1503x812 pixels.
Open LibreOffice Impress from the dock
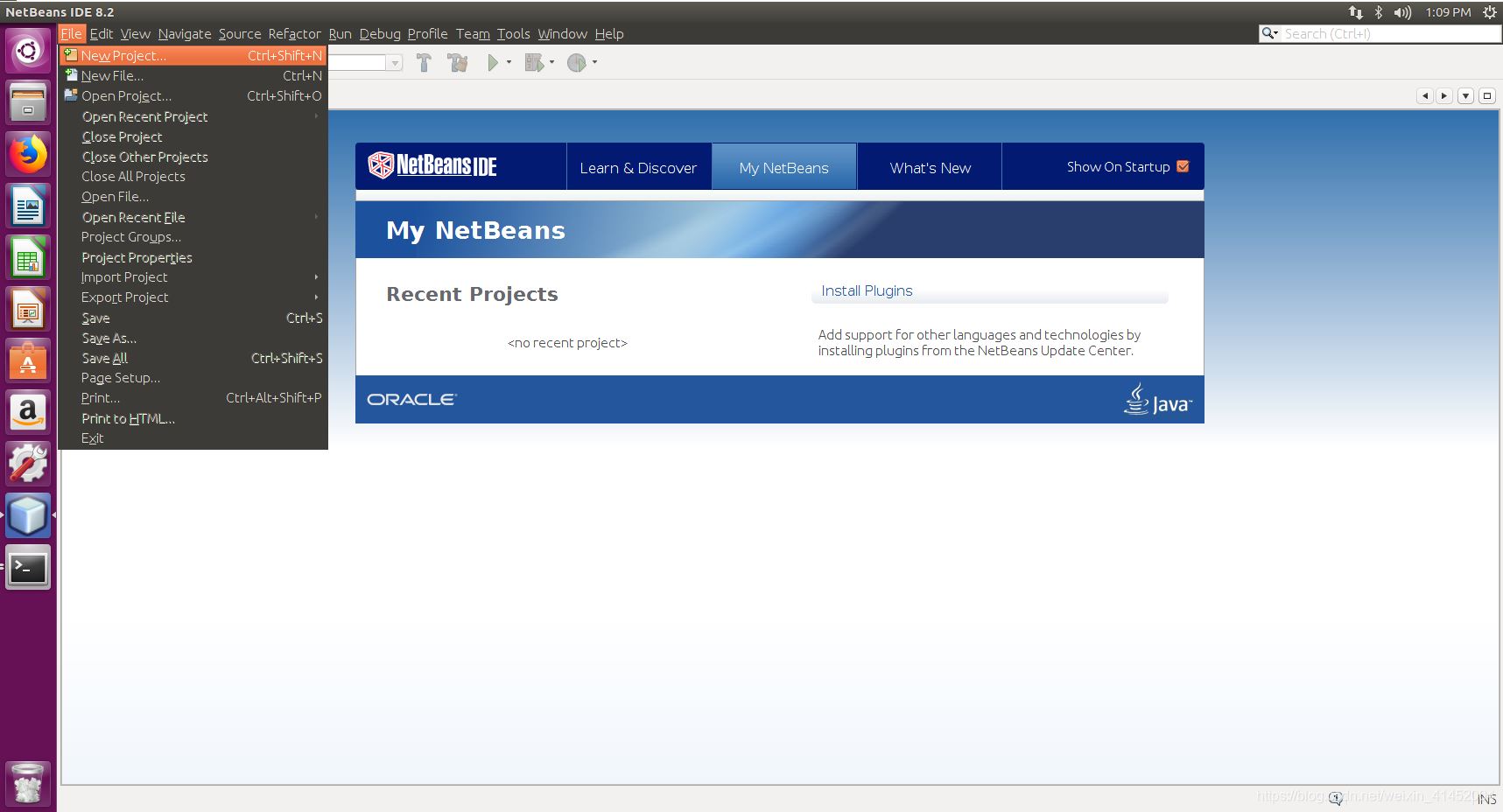[28, 310]
